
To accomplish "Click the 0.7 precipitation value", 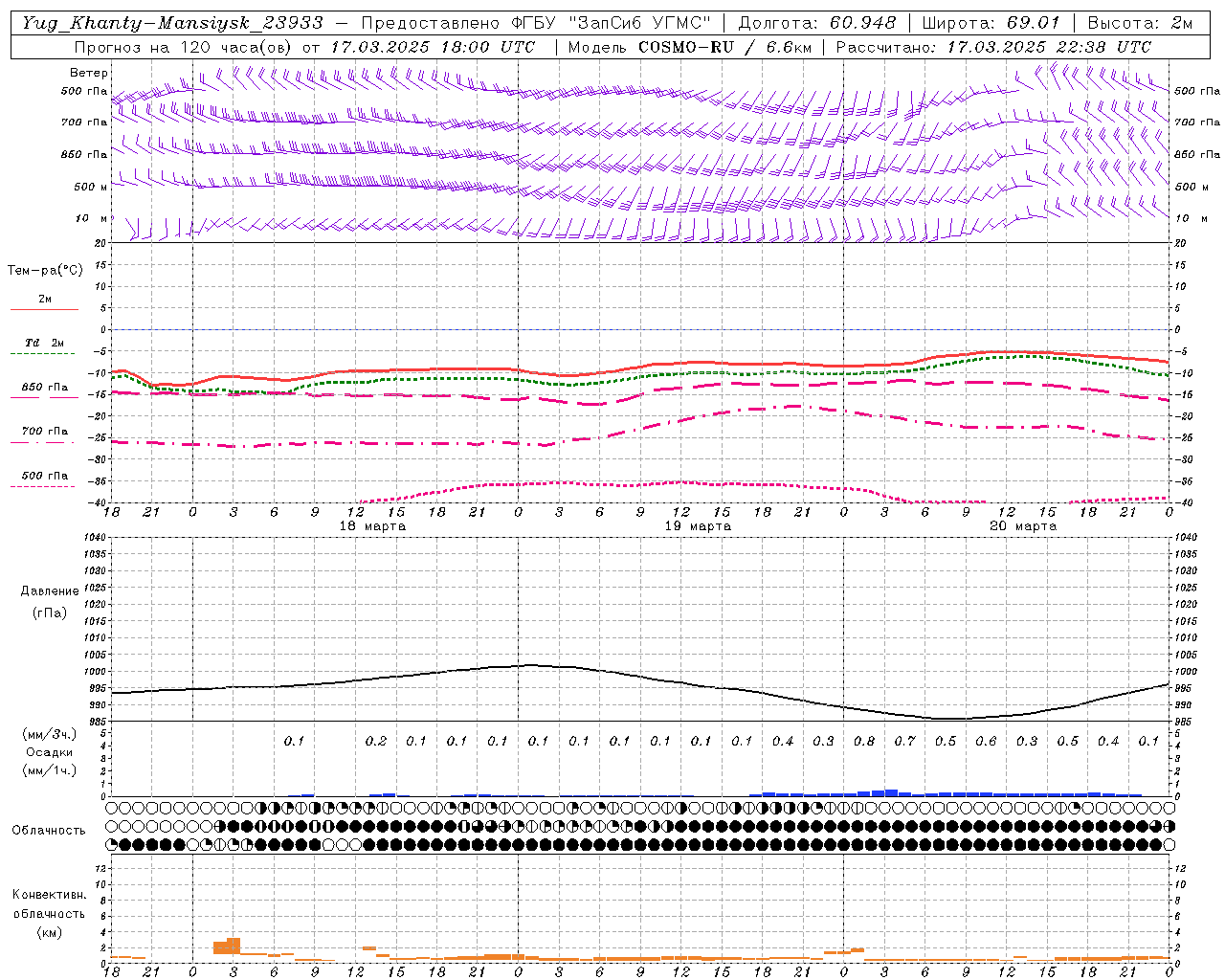I will 904,741.
